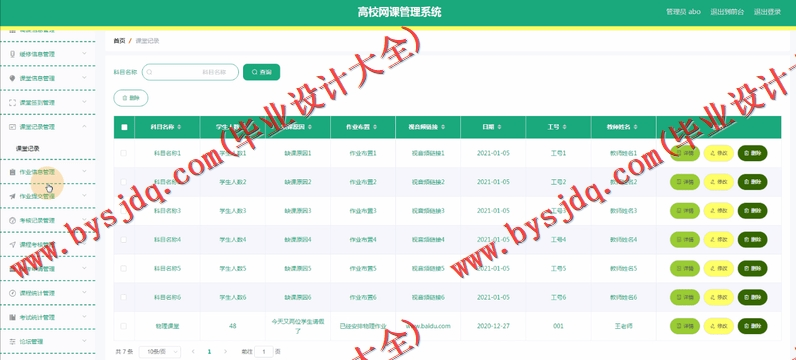Click the icon beside 考核记录管理
796x360 pixels.
[x=13, y=220]
